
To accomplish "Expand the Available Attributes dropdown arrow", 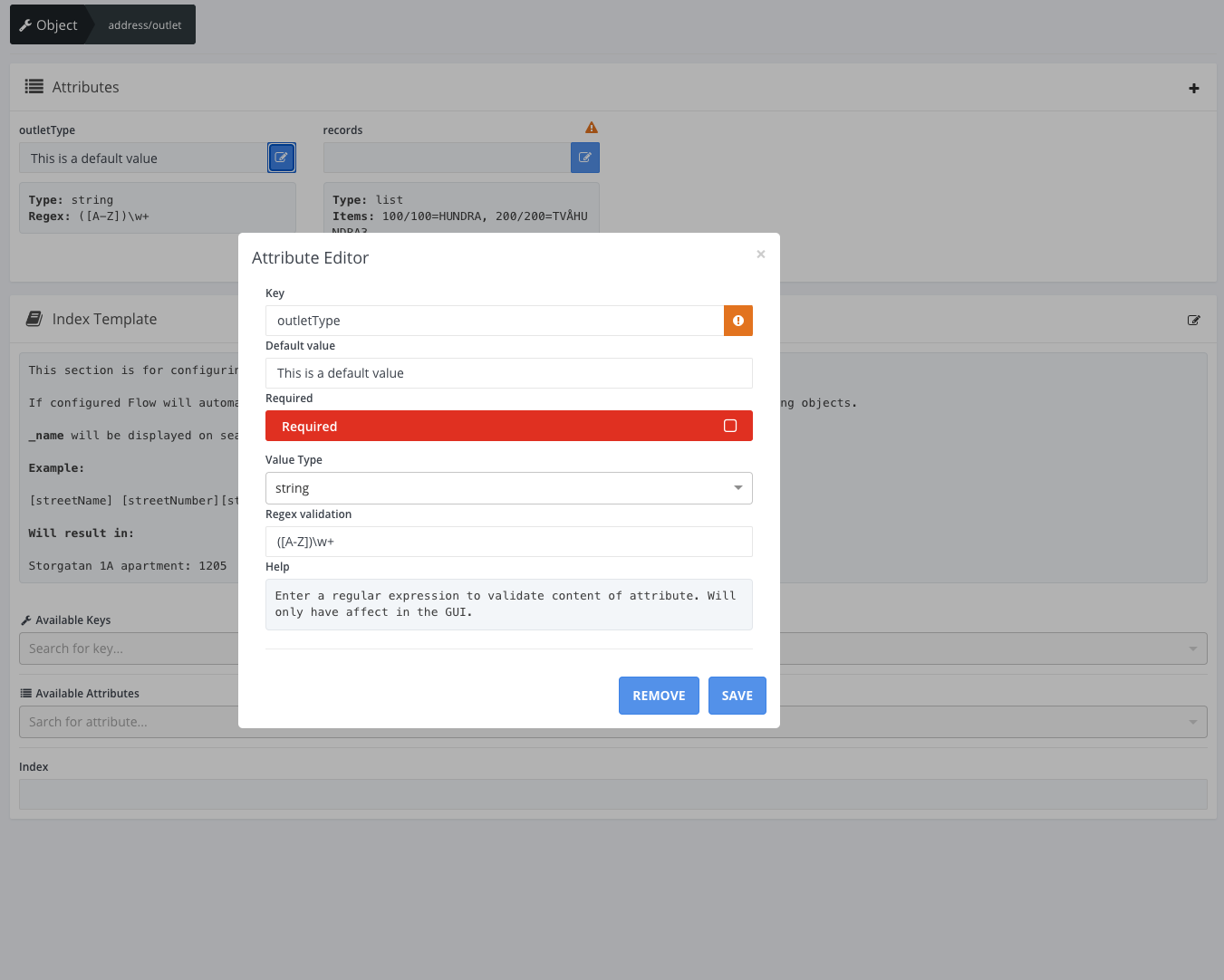I will (x=1193, y=722).
